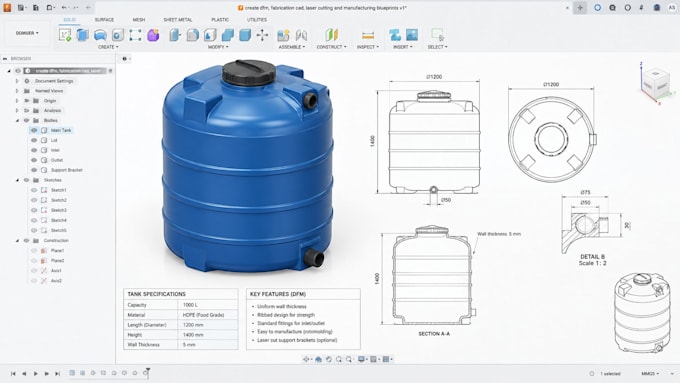Click the Display Settings monitor icon
This screenshot has height=383, width=680.
coord(361,359)
